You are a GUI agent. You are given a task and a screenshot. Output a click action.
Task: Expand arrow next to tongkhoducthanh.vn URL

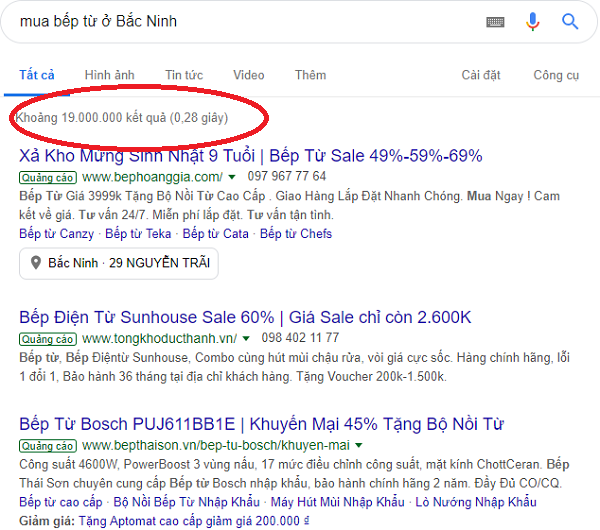[x=246, y=339]
